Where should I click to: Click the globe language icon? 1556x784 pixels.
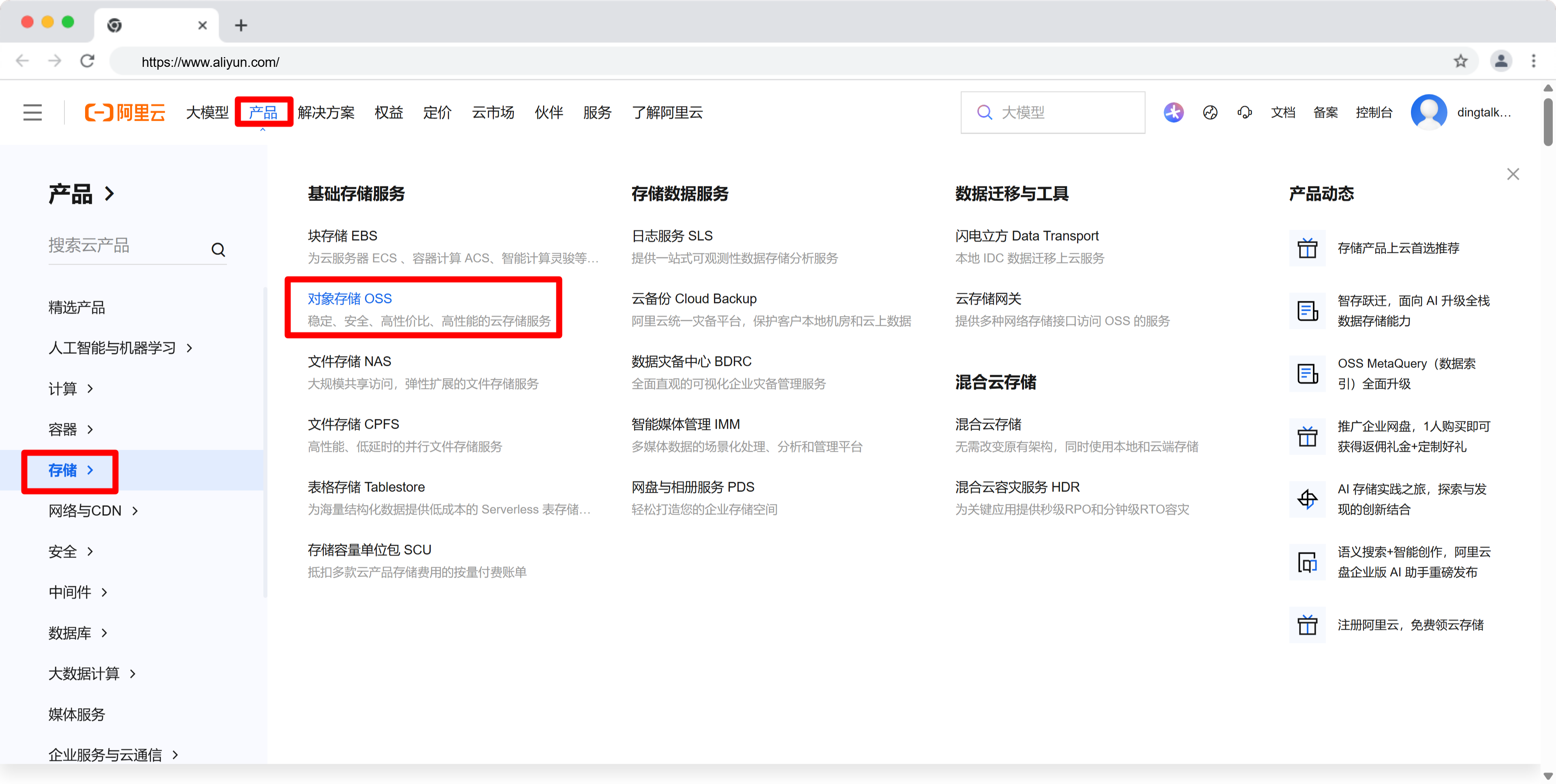click(1210, 112)
